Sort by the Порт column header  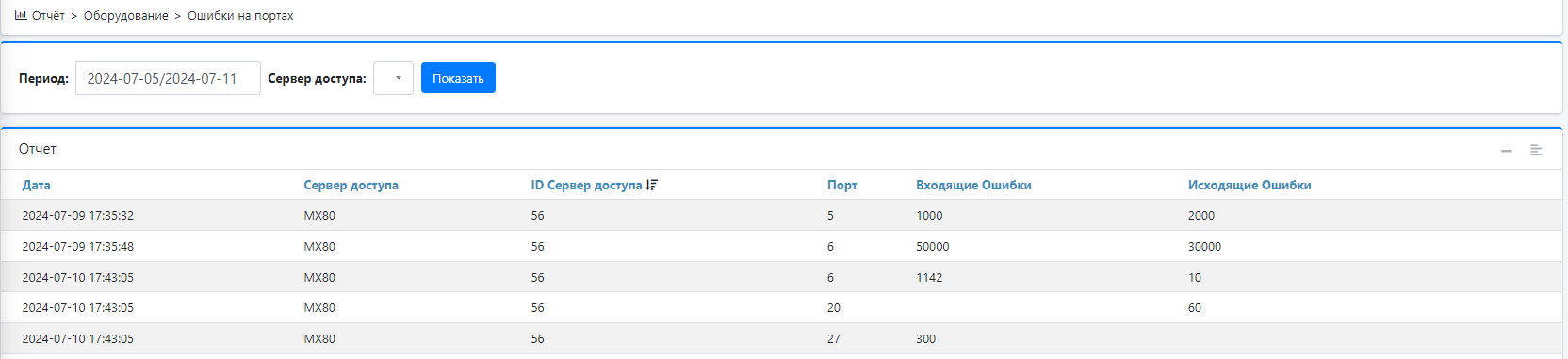click(842, 185)
